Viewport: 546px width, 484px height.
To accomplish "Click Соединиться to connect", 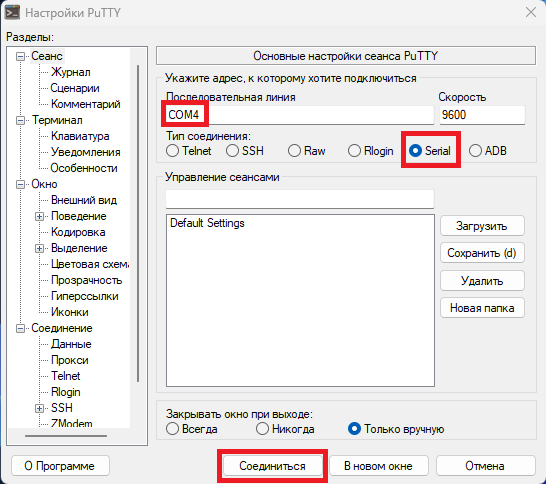I will [272, 466].
